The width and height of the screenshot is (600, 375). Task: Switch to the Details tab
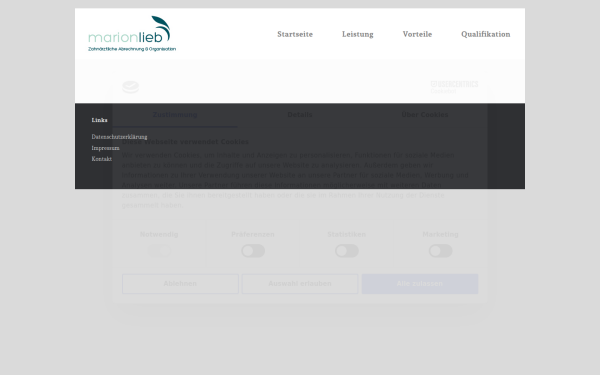click(300, 115)
